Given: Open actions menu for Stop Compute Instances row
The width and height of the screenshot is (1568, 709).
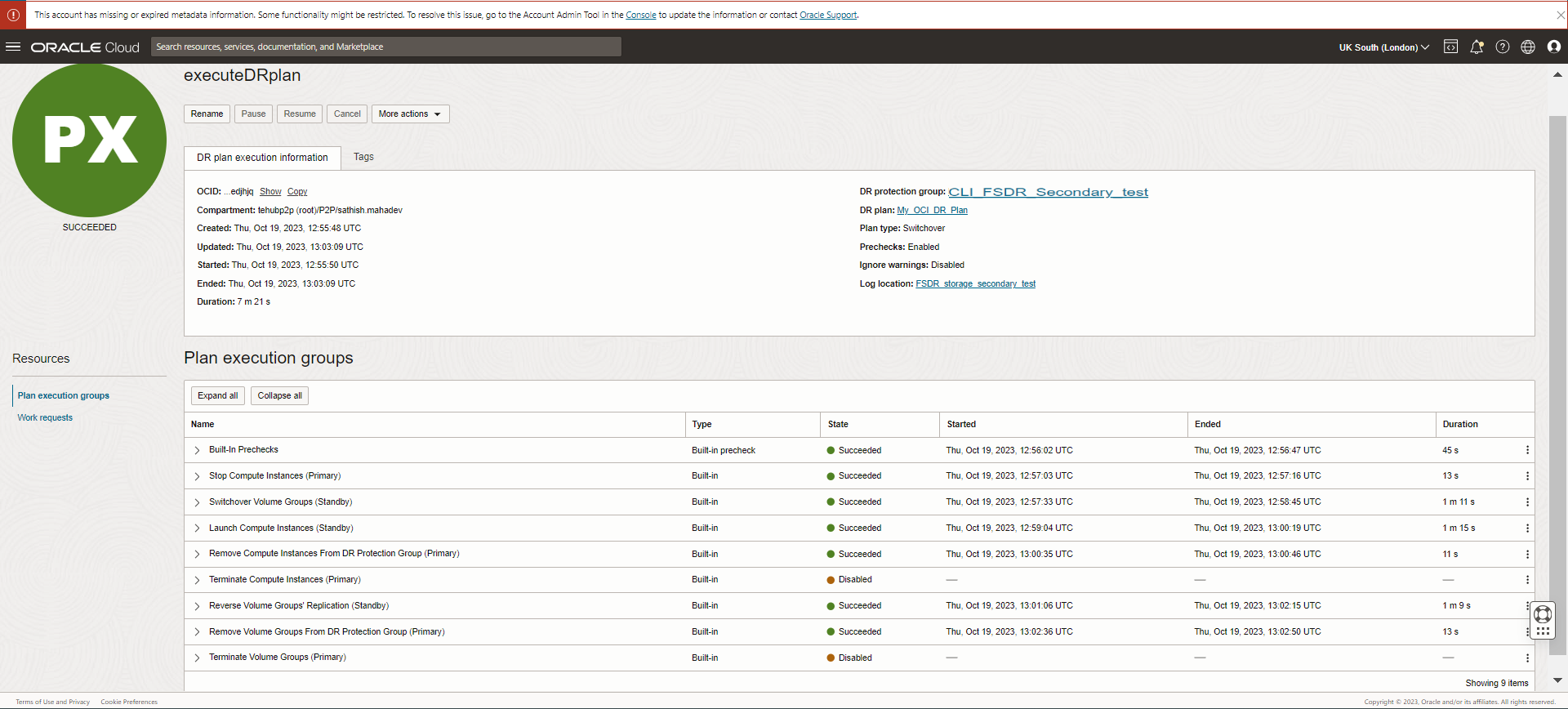Looking at the screenshot, I should (1527, 476).
